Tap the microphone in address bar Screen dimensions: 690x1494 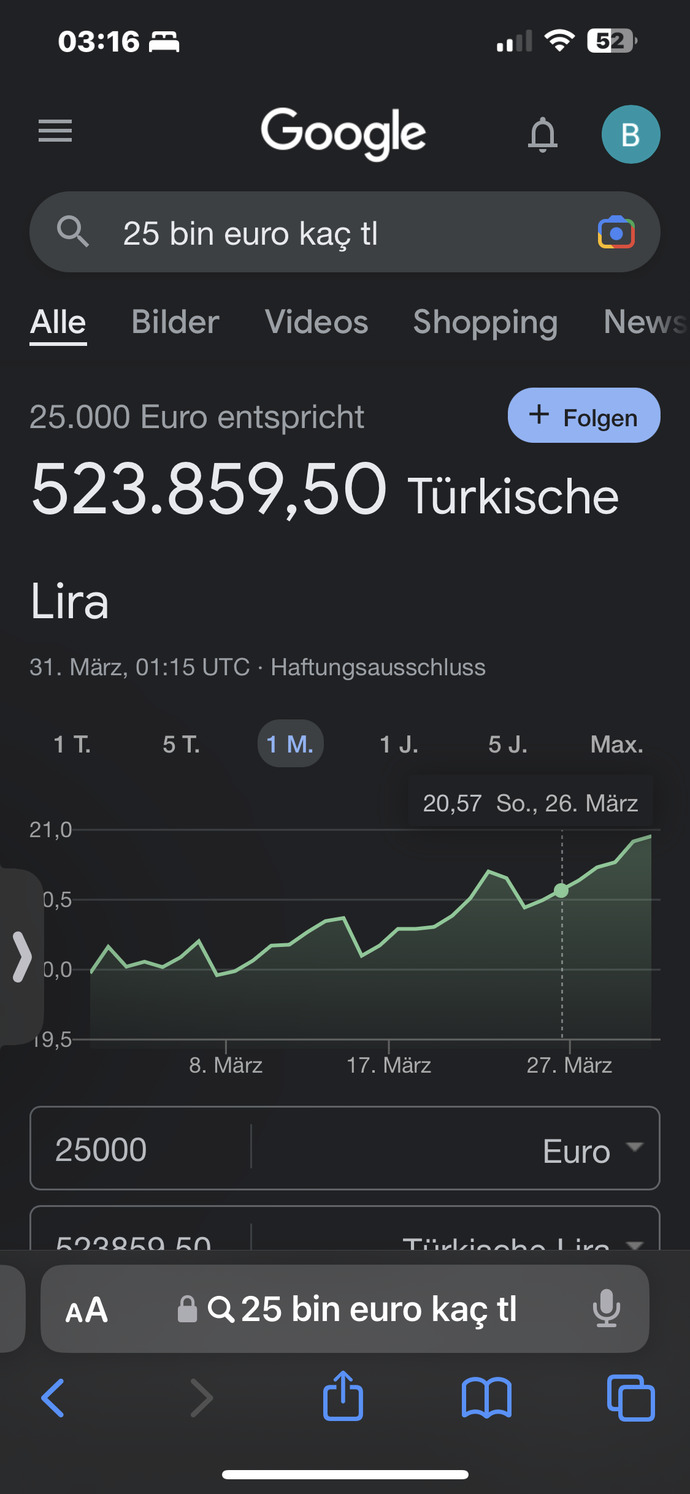pyautogui.click(x=606, y=1308)
